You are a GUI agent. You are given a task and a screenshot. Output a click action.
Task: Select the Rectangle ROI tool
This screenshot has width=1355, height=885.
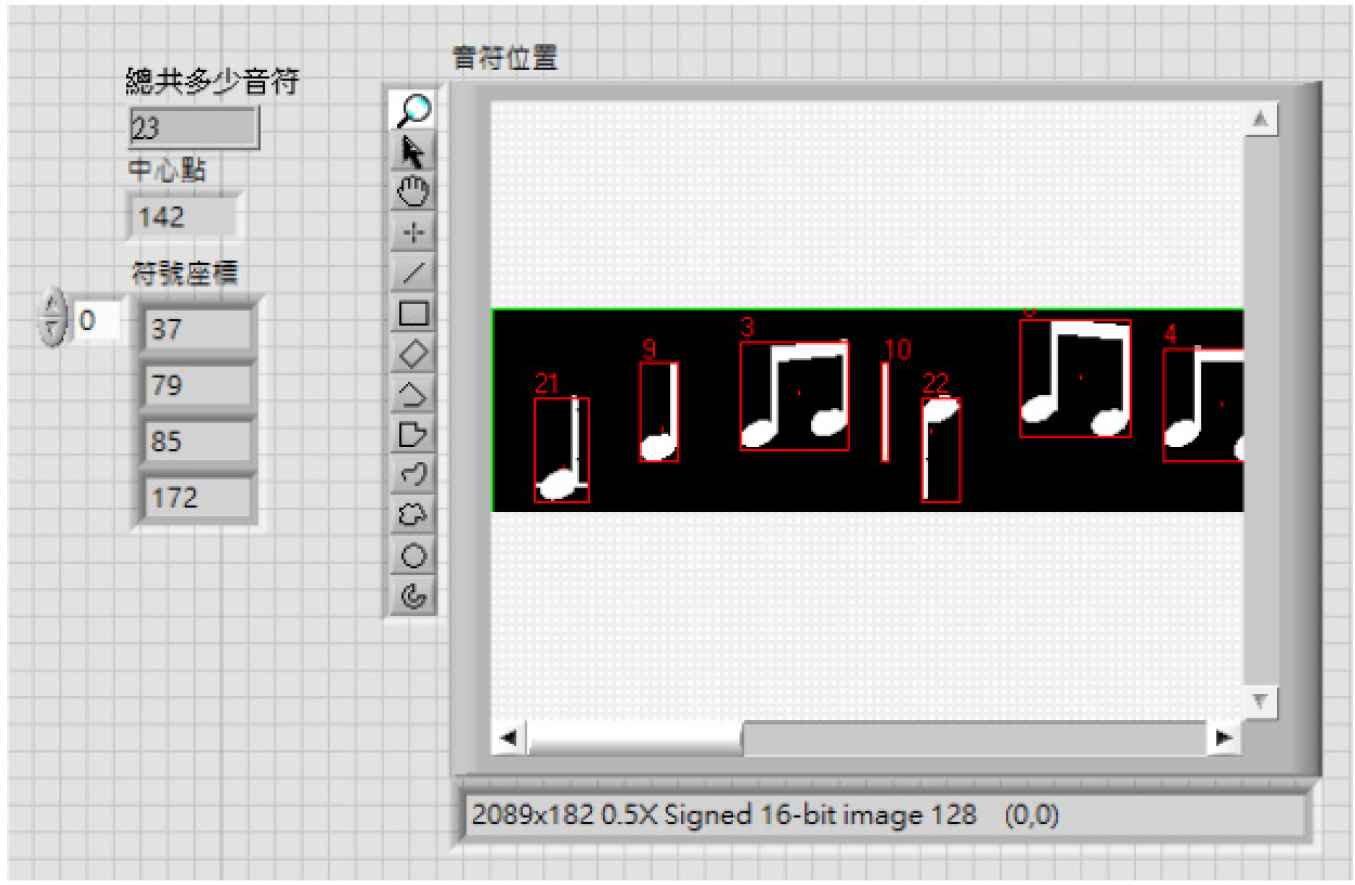[x=413, y=313]
